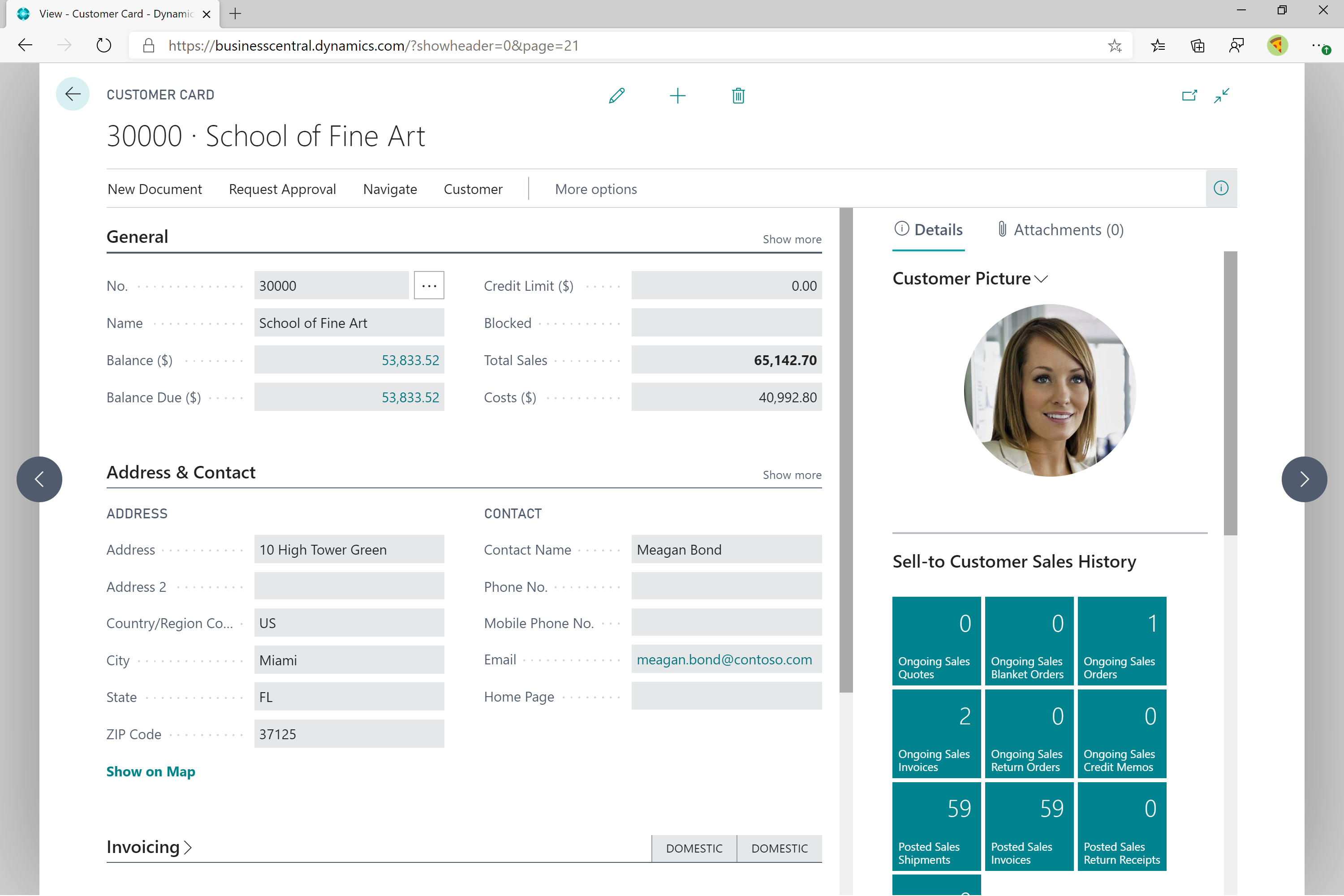
Task: Click the No. field input
Action: [x=335, y=285]
